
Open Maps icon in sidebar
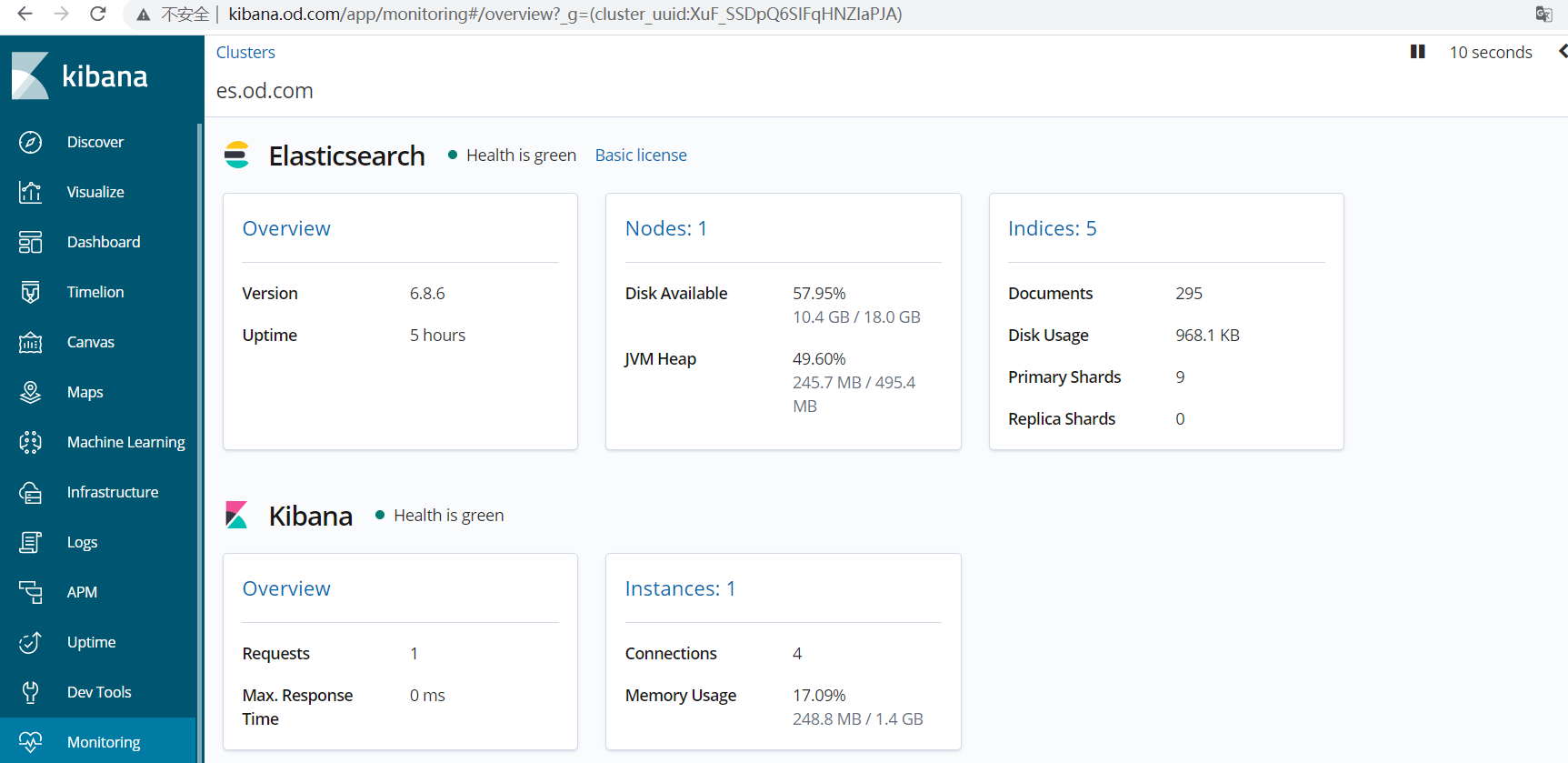pos(30,392)
